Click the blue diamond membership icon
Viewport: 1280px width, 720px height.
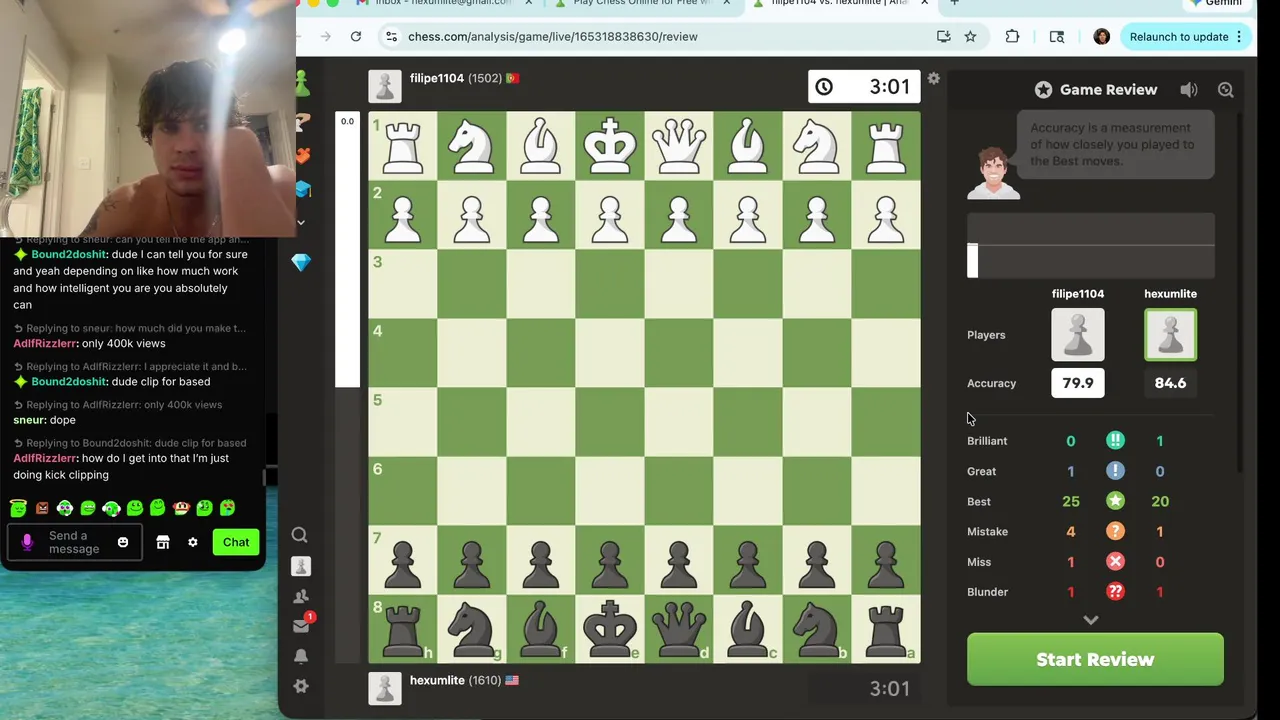tap(301, 262)
